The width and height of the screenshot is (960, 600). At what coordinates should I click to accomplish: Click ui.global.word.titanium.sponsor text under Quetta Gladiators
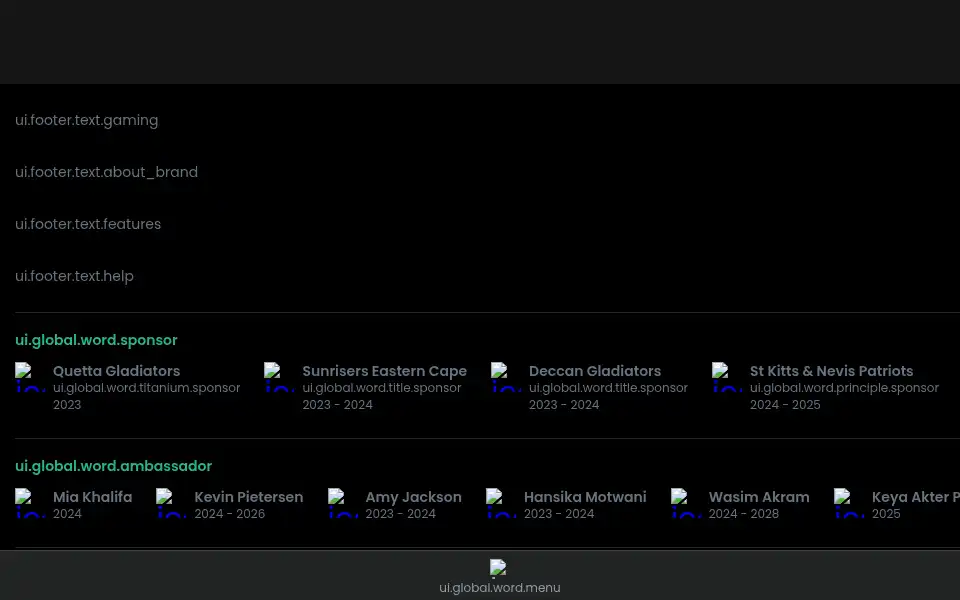click(x=146, y=388)
